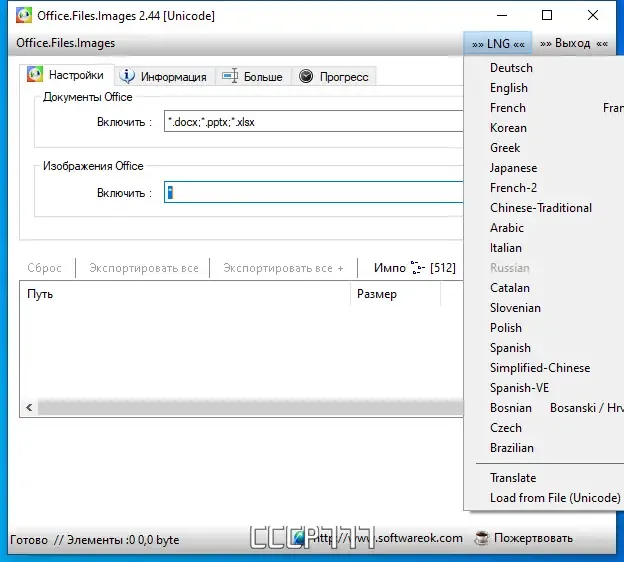Select Chinese-Traditional language
Image resolution: width=624 pixels, height=562 pixels.
[x=541, y=208]
